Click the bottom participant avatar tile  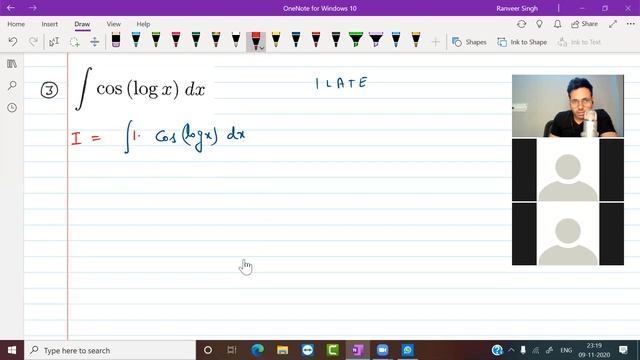[568, 234]
